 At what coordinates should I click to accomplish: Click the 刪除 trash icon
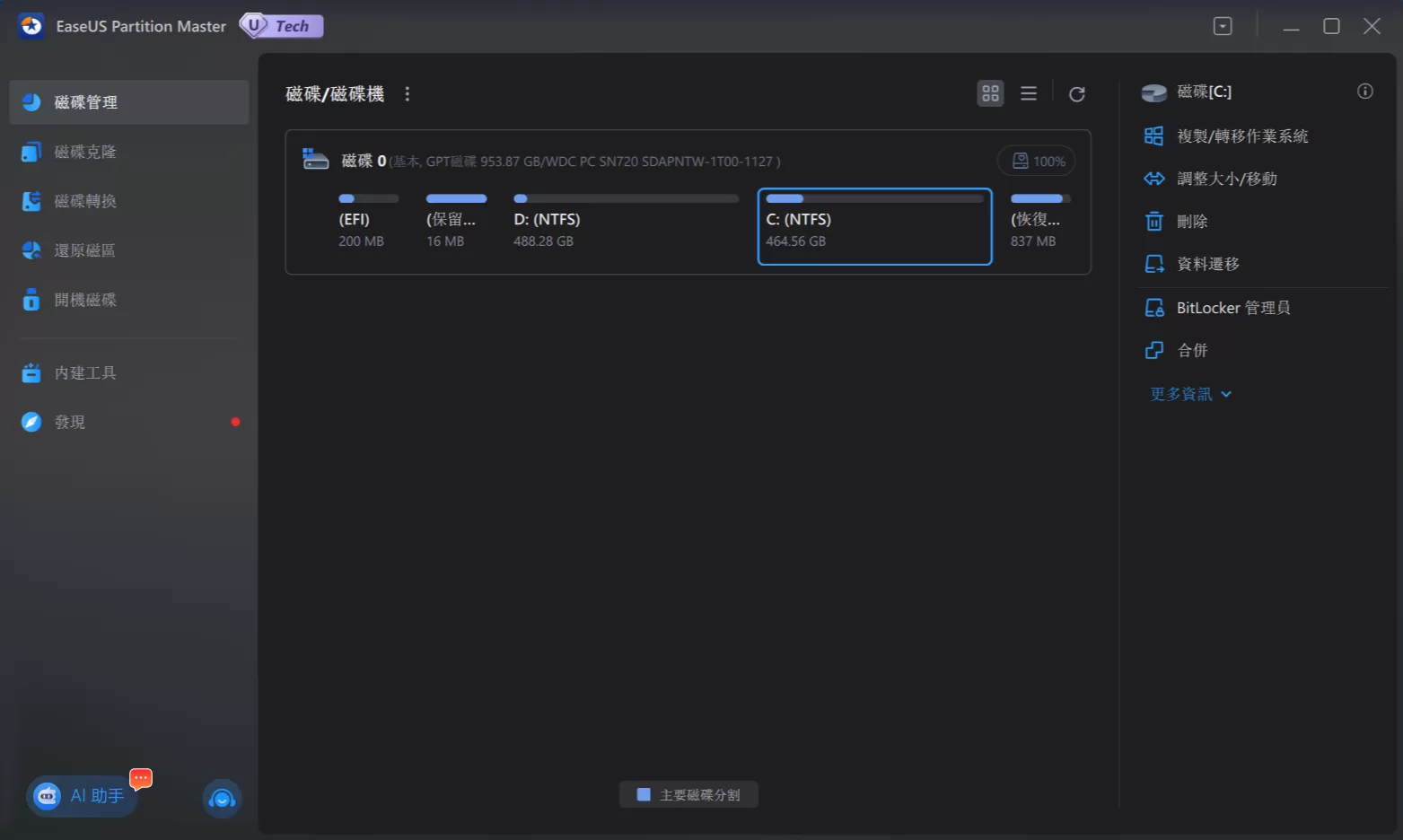(x=1154, y=222)
